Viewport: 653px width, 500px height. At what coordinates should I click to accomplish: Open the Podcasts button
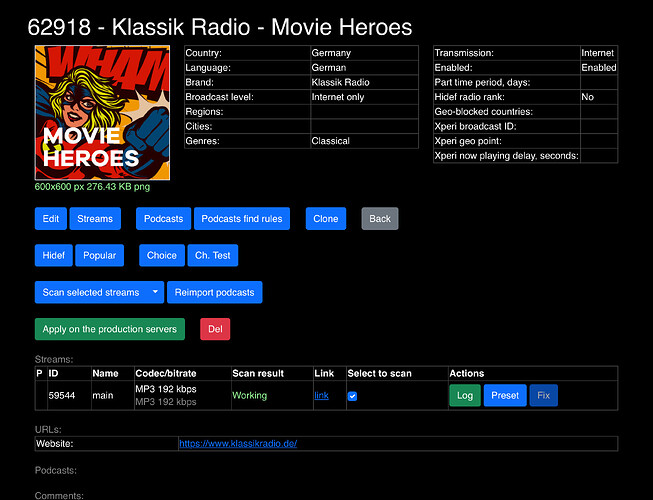point(163,219)
